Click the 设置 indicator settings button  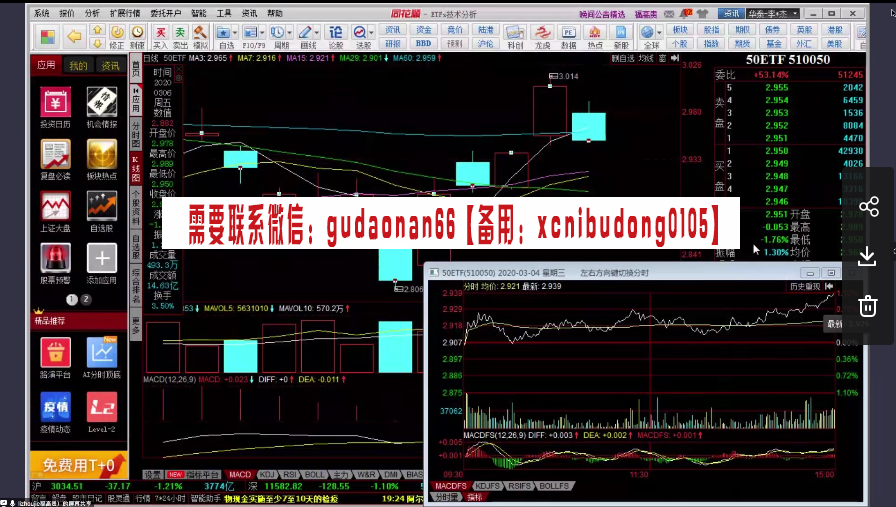(153, 474)
